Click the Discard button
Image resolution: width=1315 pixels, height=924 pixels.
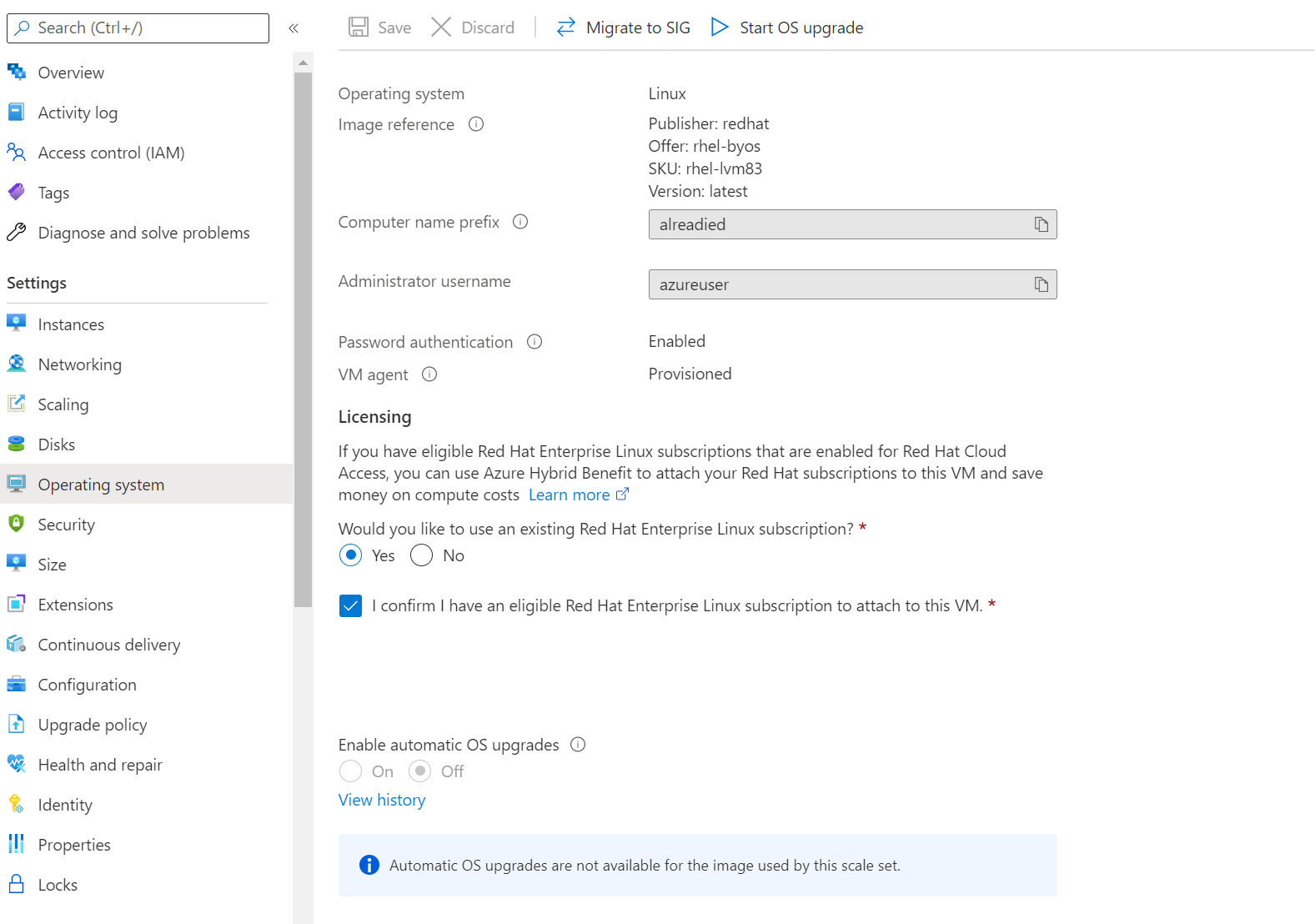pos(473,28)
